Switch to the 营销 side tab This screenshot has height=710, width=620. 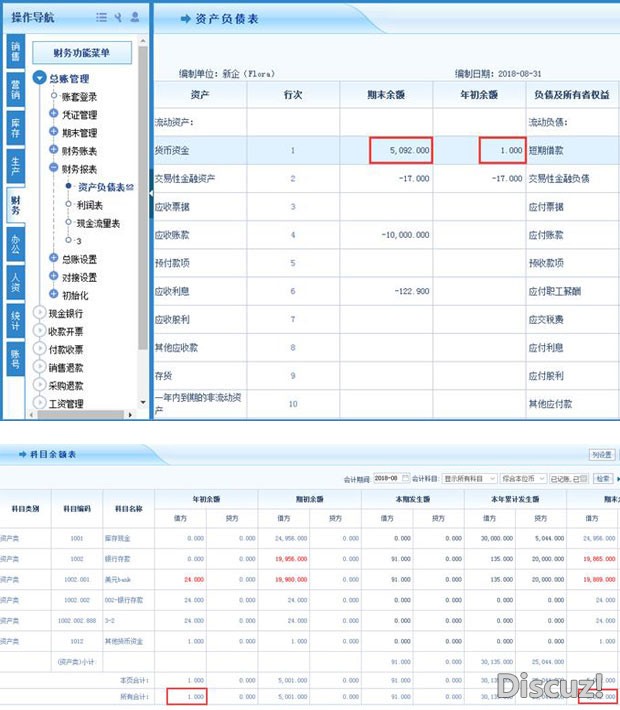pyautogui.click(x=15, y=89)
